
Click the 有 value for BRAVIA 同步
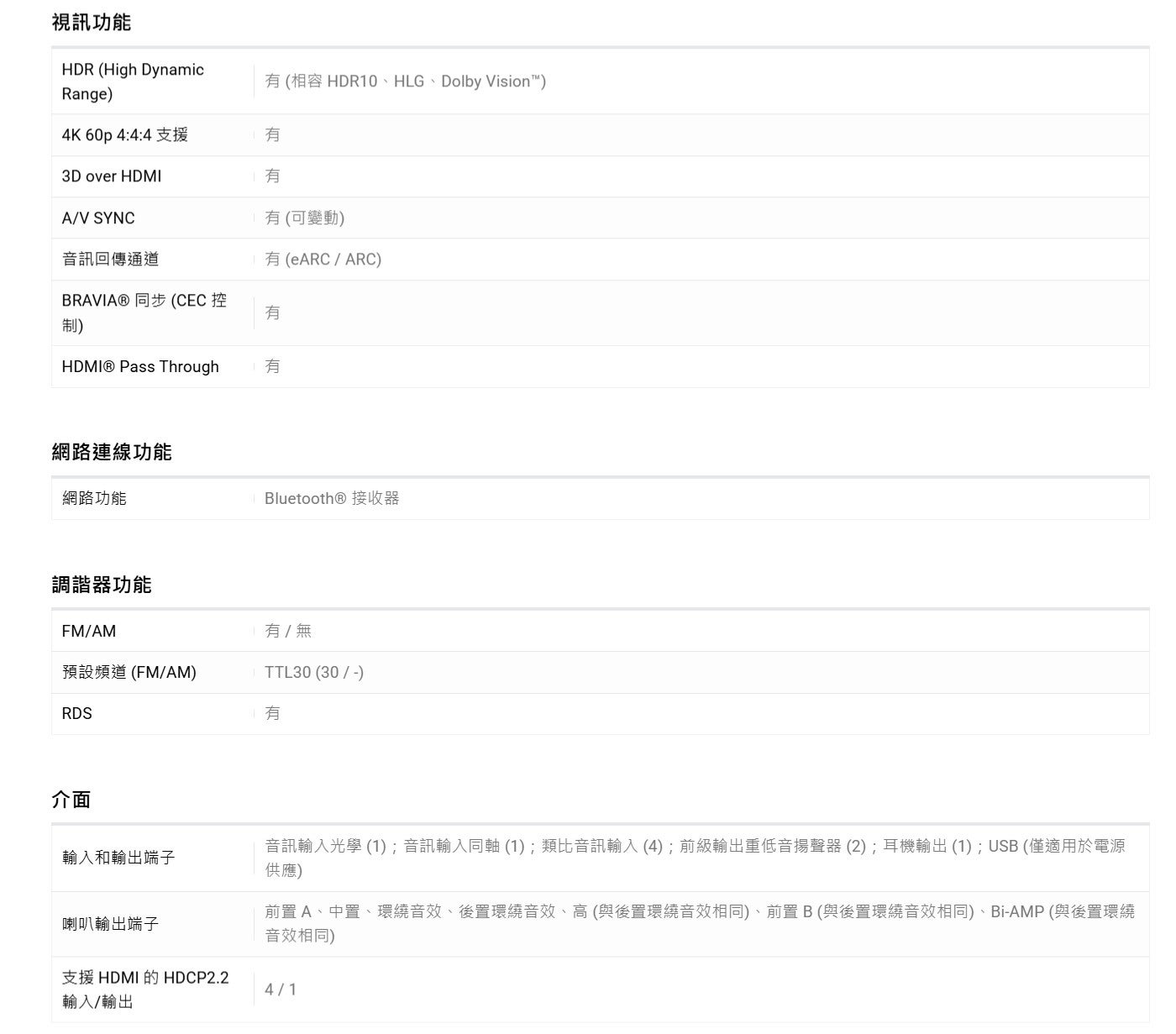coord(272,312)
